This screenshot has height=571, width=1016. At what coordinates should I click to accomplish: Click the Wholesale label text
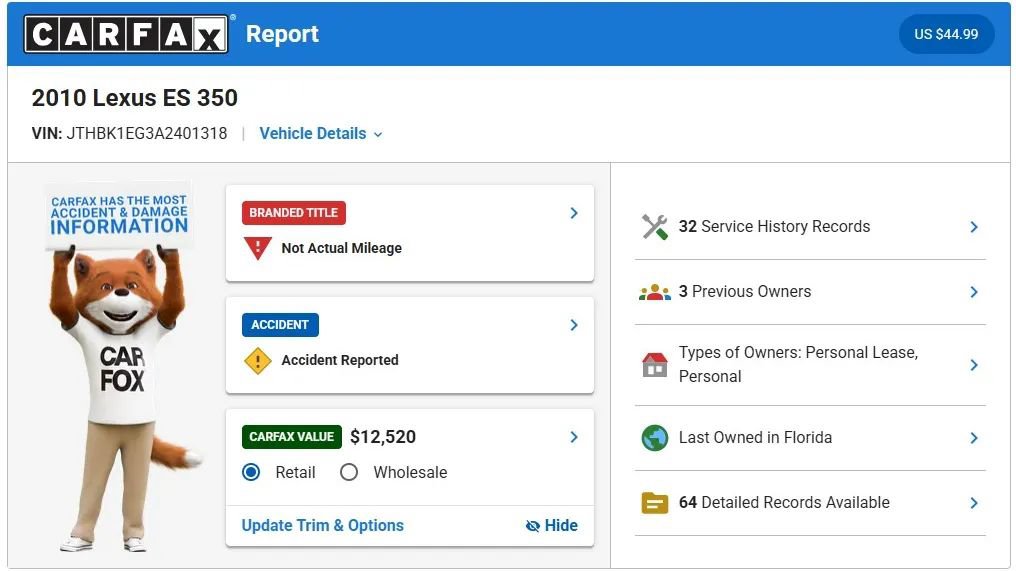pyautogui.click(x=410, y=472)
